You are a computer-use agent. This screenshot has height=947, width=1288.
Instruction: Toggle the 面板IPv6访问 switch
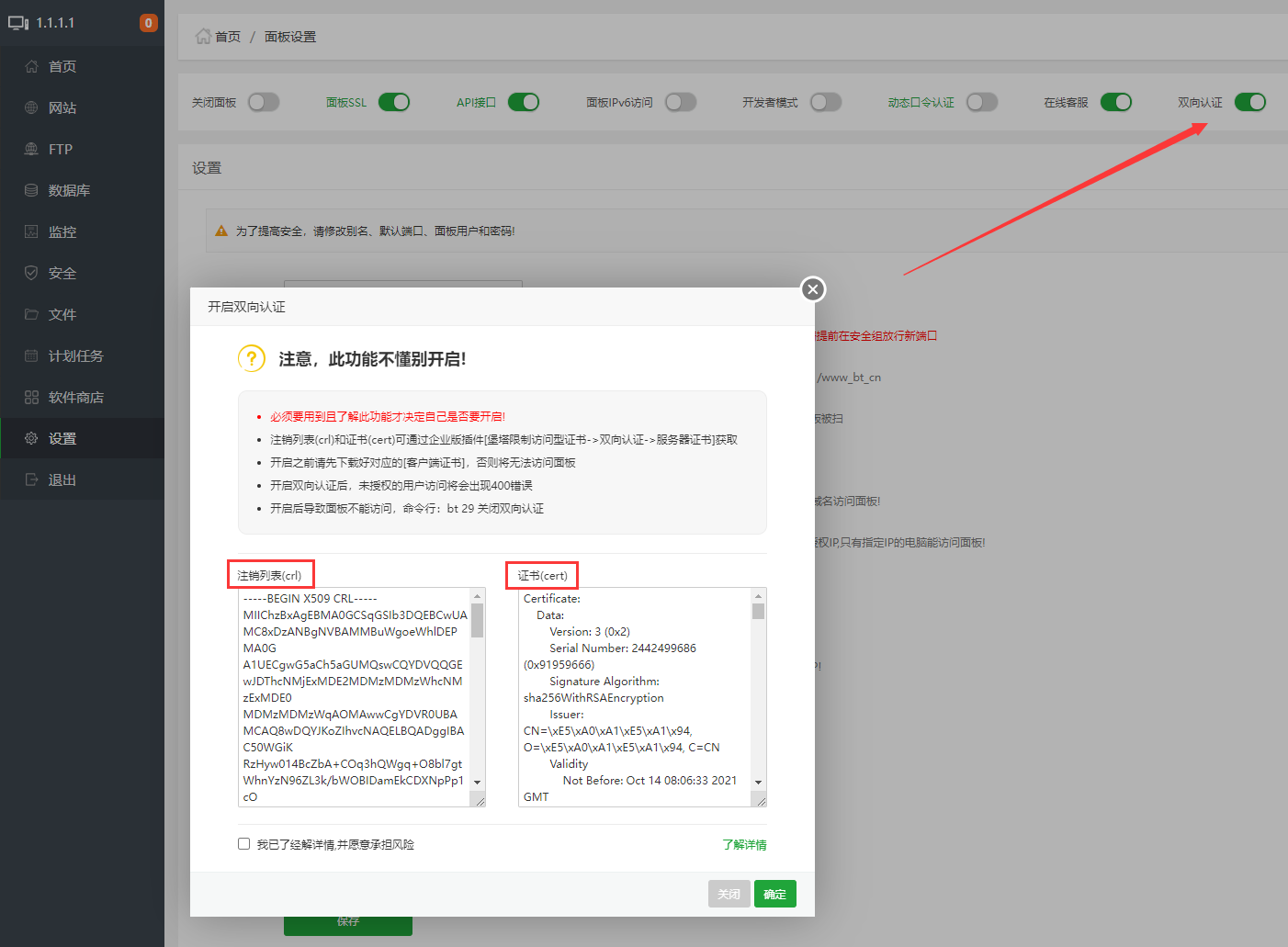click(681, 102)
